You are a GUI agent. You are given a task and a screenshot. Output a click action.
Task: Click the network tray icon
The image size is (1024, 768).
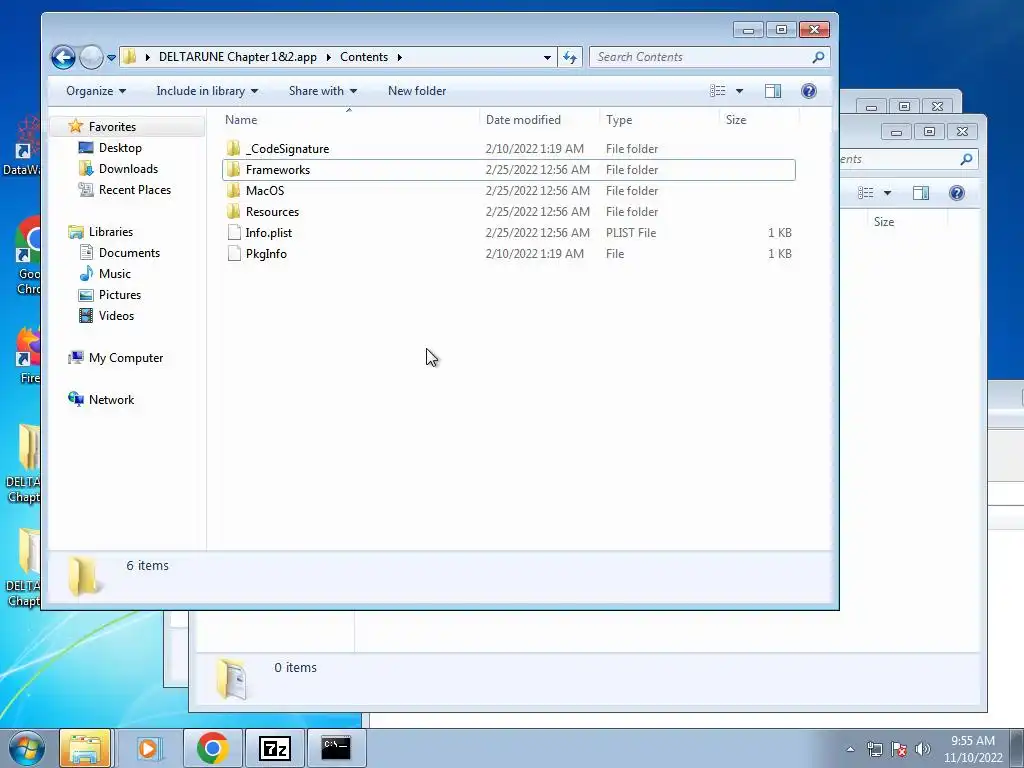click(874, 749)
